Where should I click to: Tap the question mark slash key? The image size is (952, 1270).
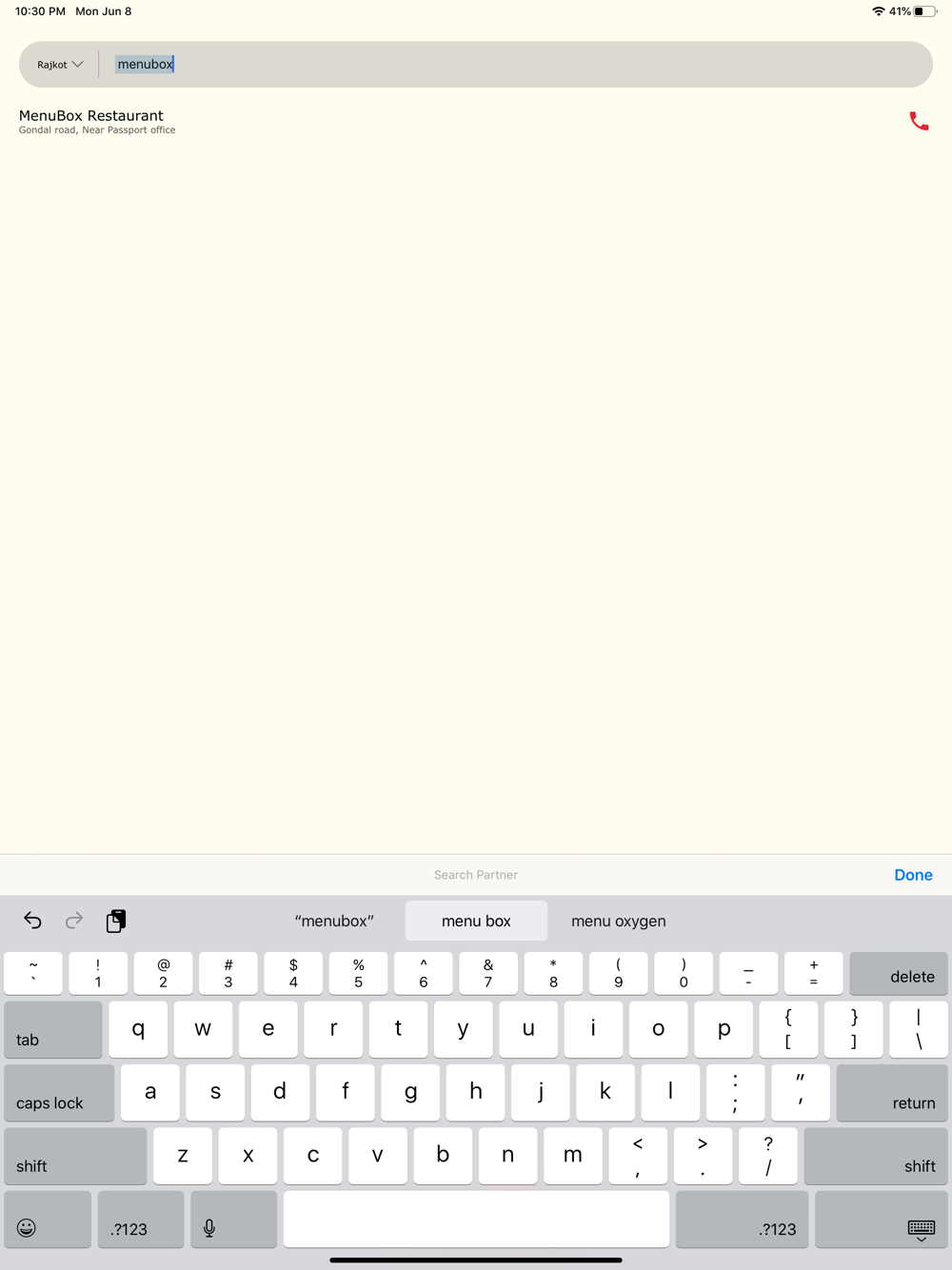click(768, 1156)
